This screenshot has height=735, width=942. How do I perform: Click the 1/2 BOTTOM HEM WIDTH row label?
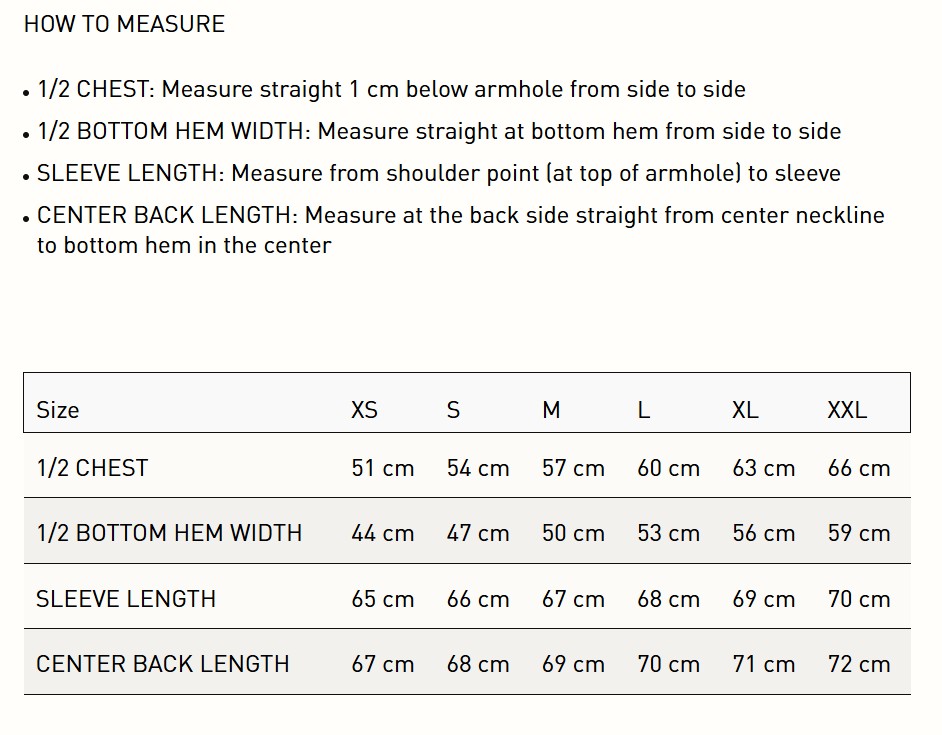pos(169,533)
